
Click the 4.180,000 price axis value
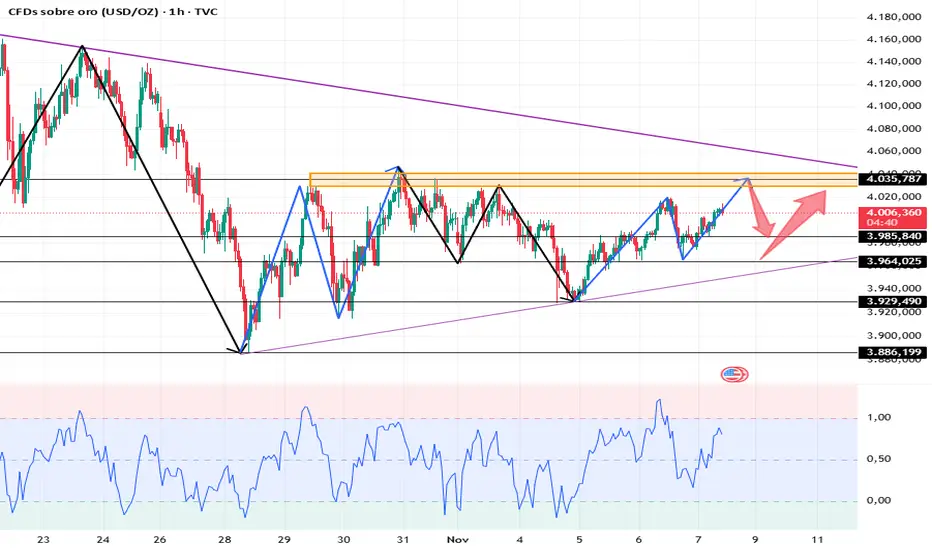click(x=894, y=17)
